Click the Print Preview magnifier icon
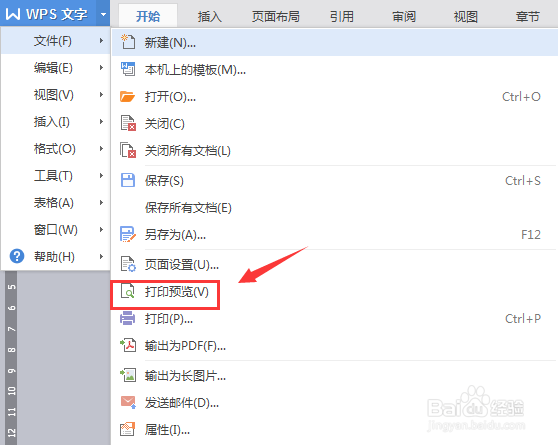The width and height of the screenshot is (558, 445). click(x=128, y=291)
